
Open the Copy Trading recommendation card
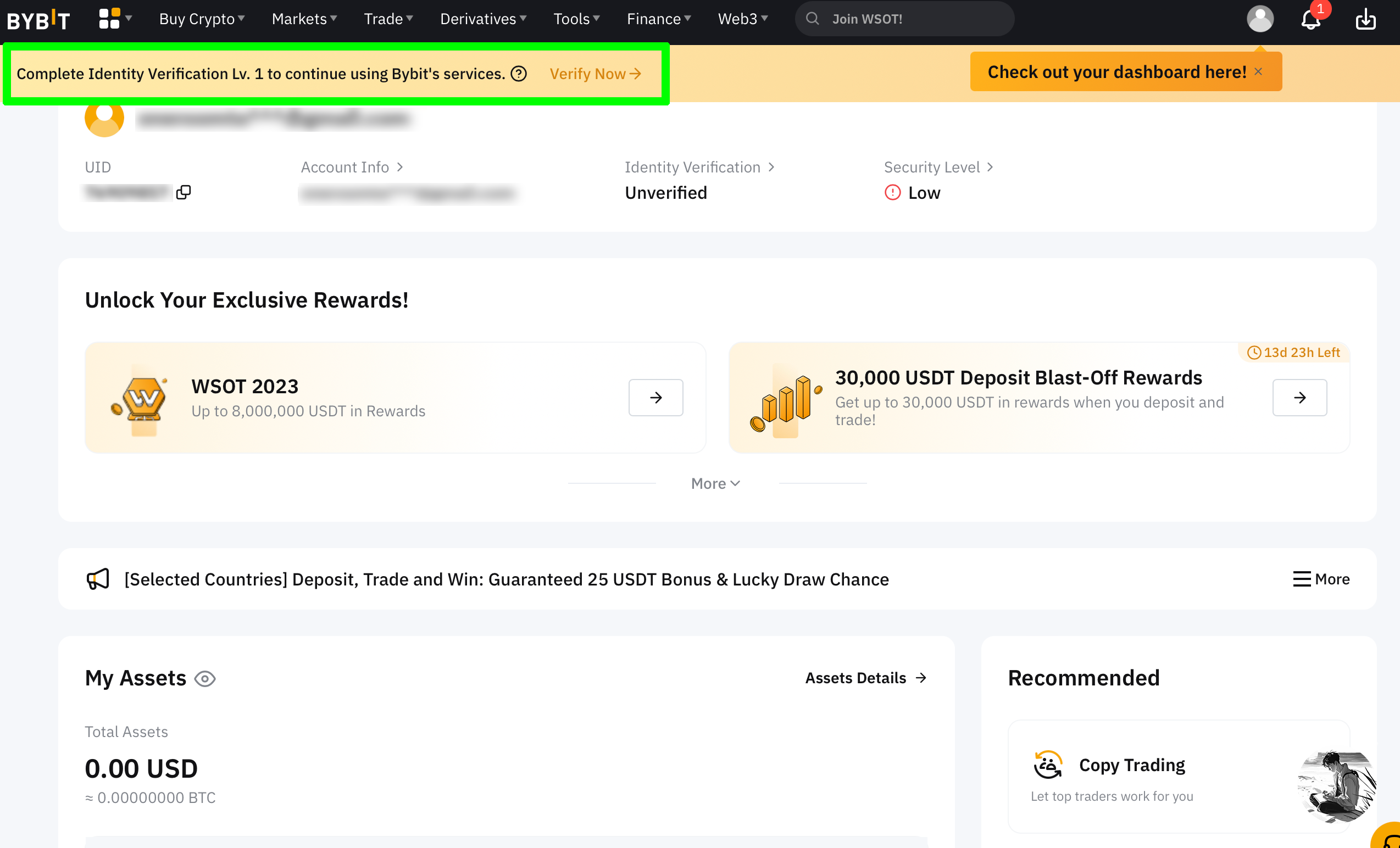click(x=1179, y=777)
